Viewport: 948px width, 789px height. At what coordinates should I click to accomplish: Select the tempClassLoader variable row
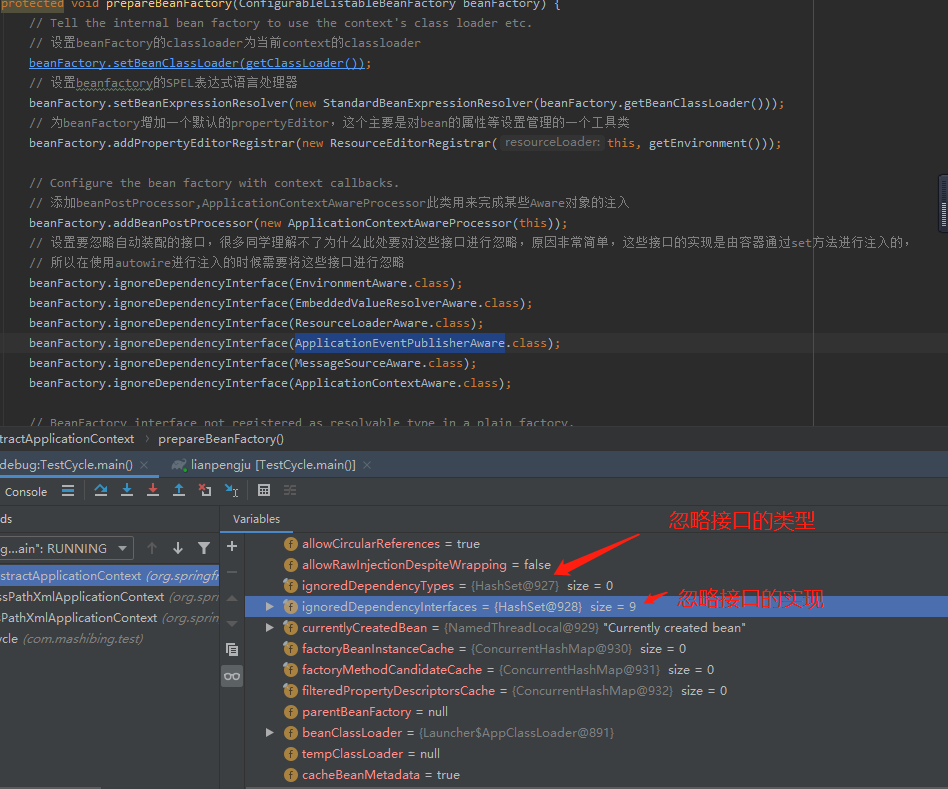coord(596,754)
